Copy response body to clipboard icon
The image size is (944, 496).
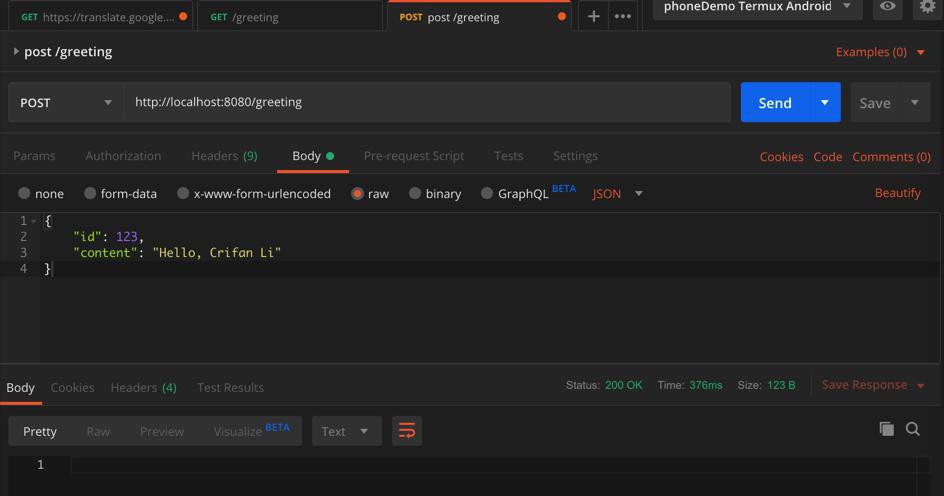886,429
